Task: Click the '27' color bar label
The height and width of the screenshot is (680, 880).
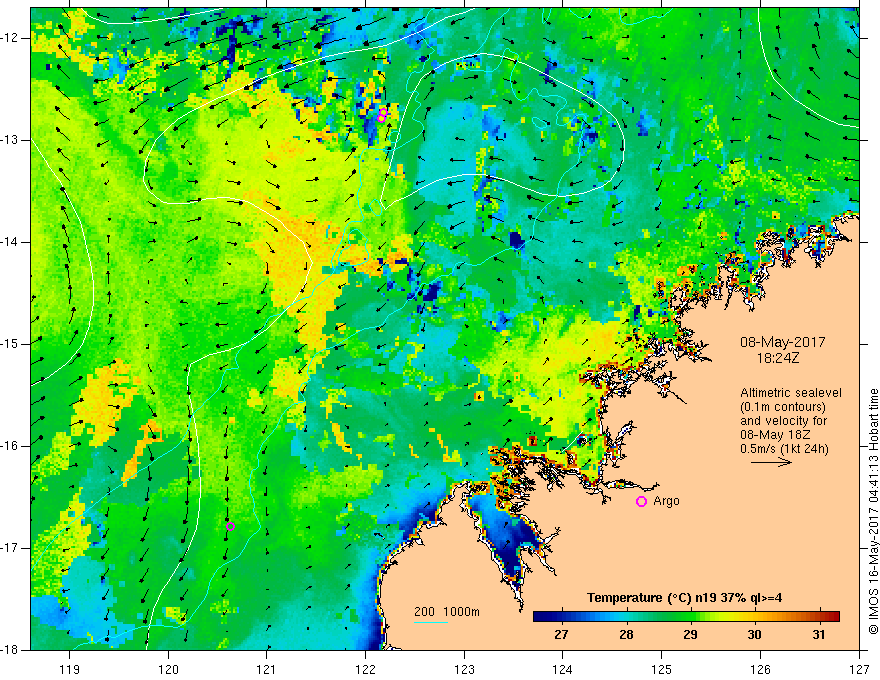Action: pos(561,635)
